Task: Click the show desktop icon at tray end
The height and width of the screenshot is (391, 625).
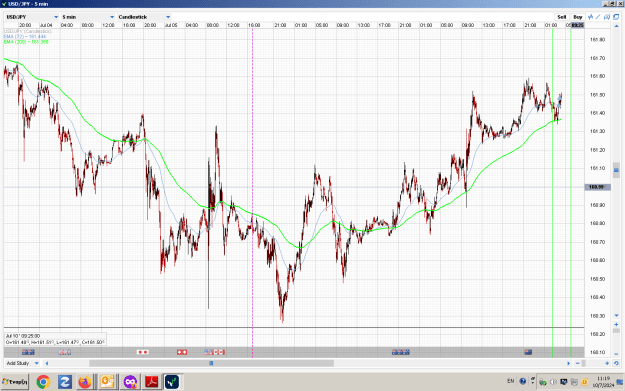Action: pyautogui.click(x=620, y=382)
